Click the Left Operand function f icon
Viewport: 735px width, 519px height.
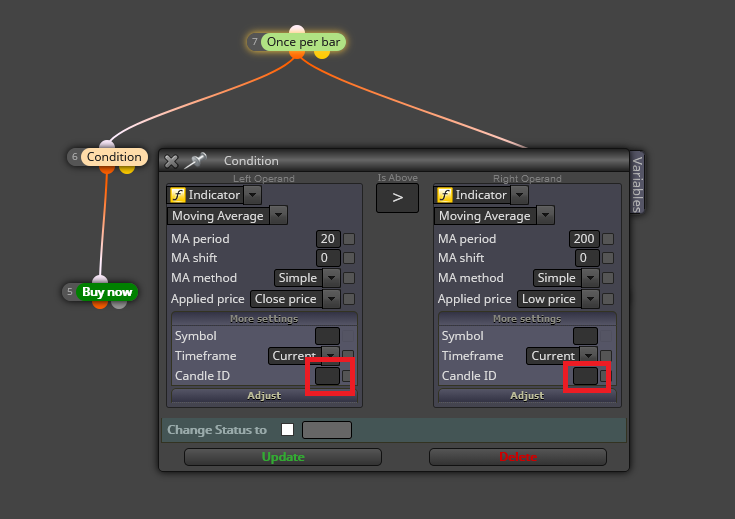178,195
